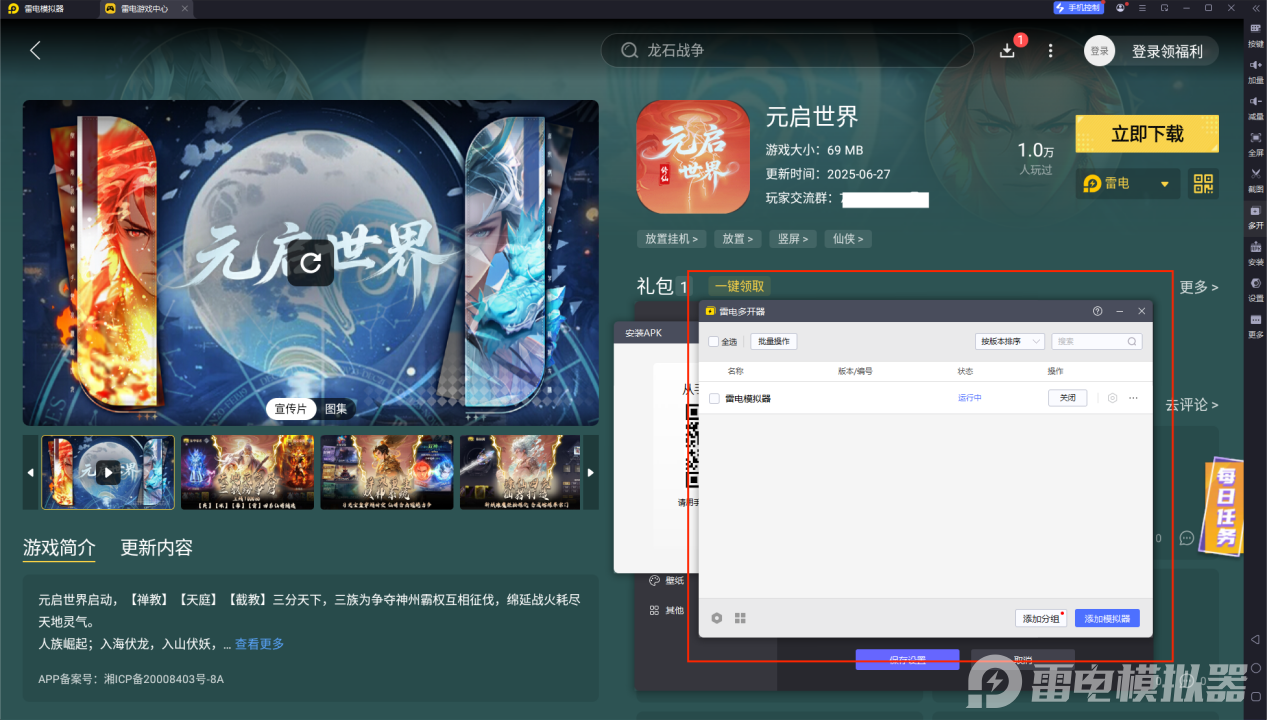Tick the 全选 select-all checkbox
Screen dimensions: 1267x720
coord(713,341)
